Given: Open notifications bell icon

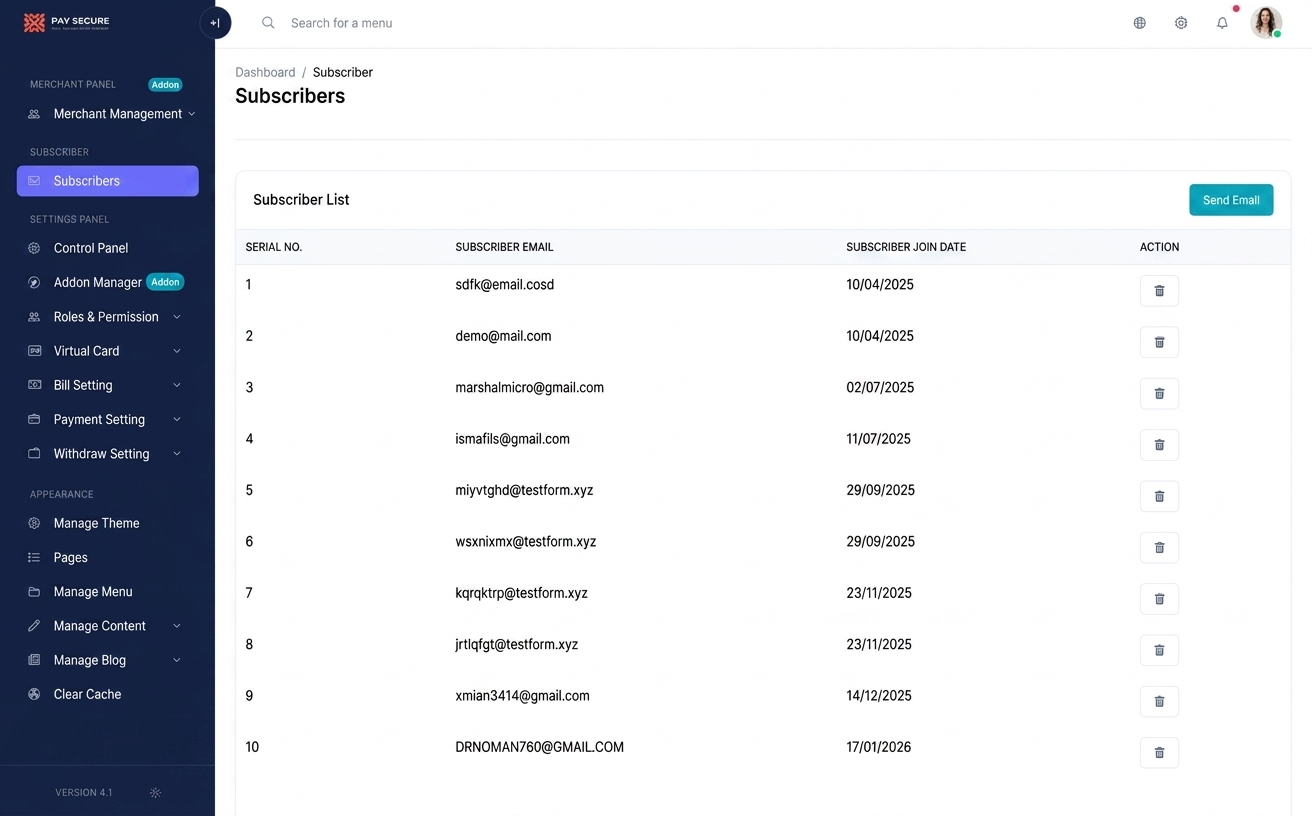Looking at the screenshot, I should (1222, 23).
